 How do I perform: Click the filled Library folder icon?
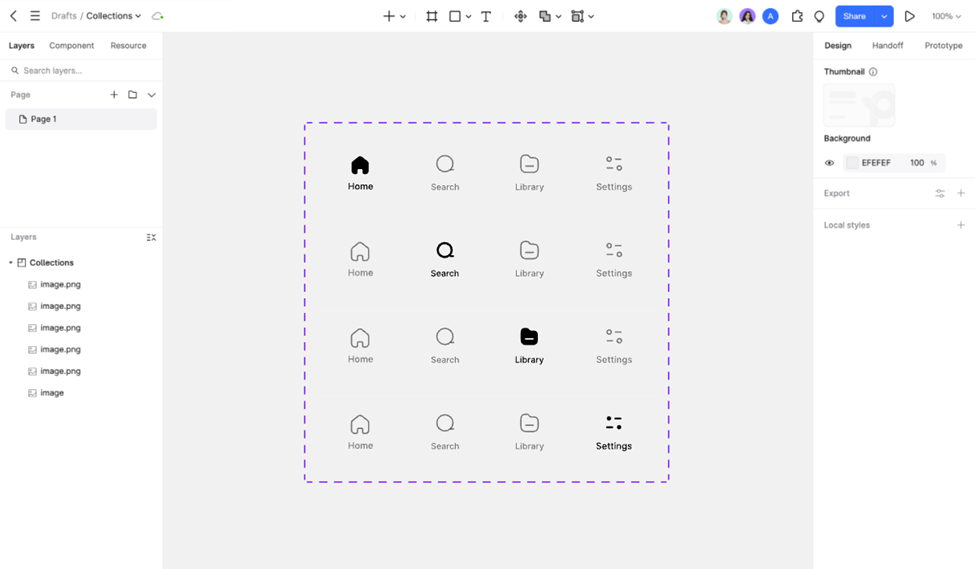point(529,336)
